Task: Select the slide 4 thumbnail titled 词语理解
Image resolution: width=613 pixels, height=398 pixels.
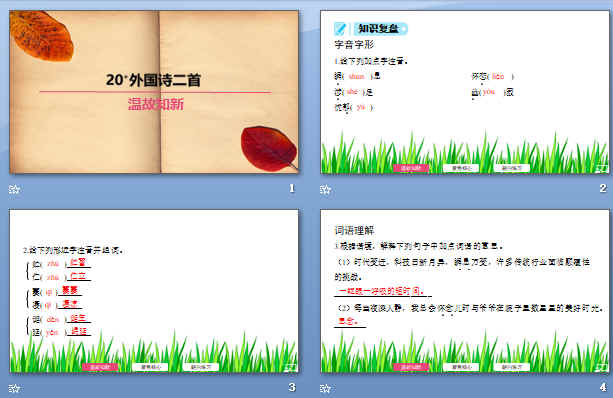Action: (x=465, y=291)
